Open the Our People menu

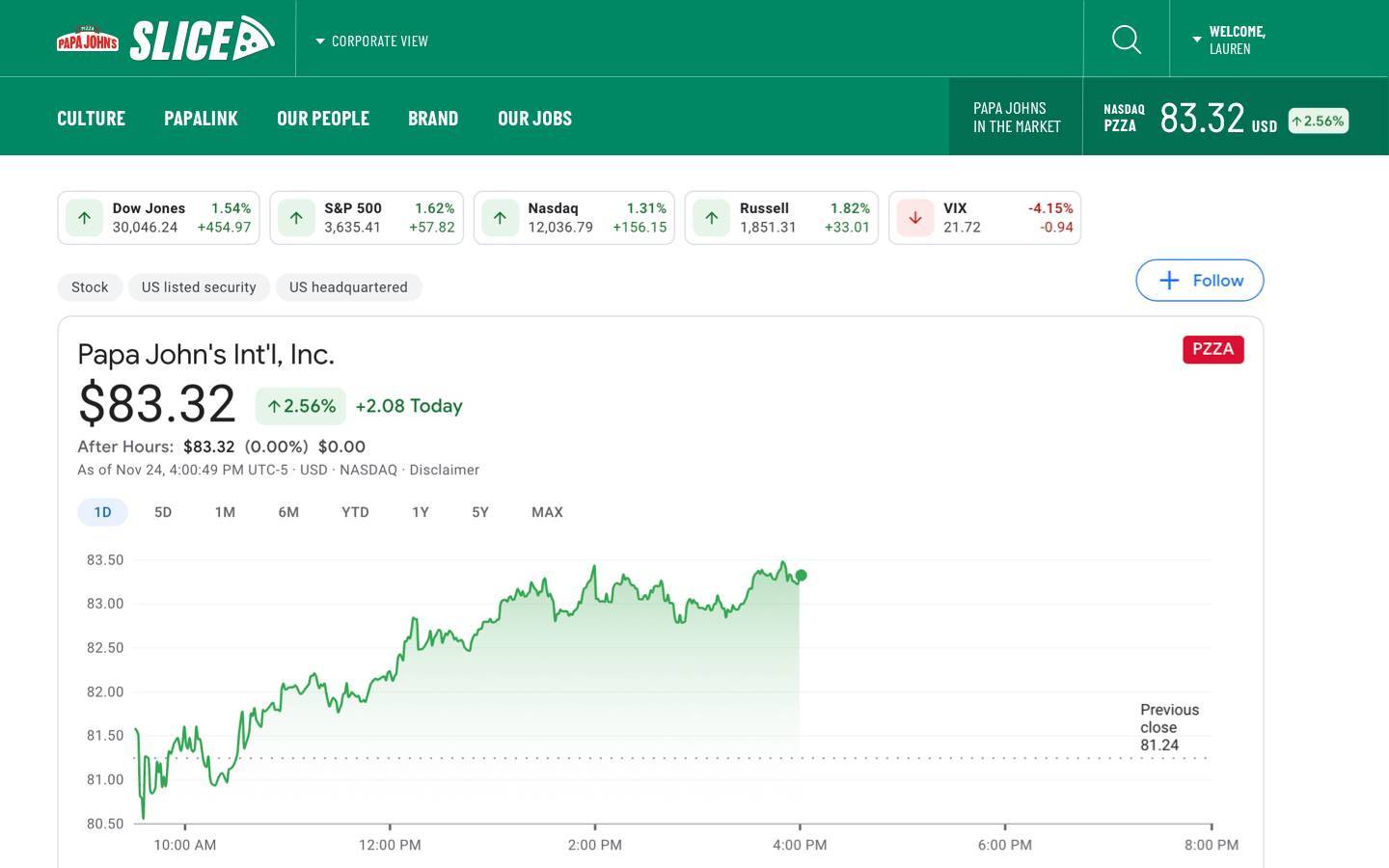[x=323, y=118]
